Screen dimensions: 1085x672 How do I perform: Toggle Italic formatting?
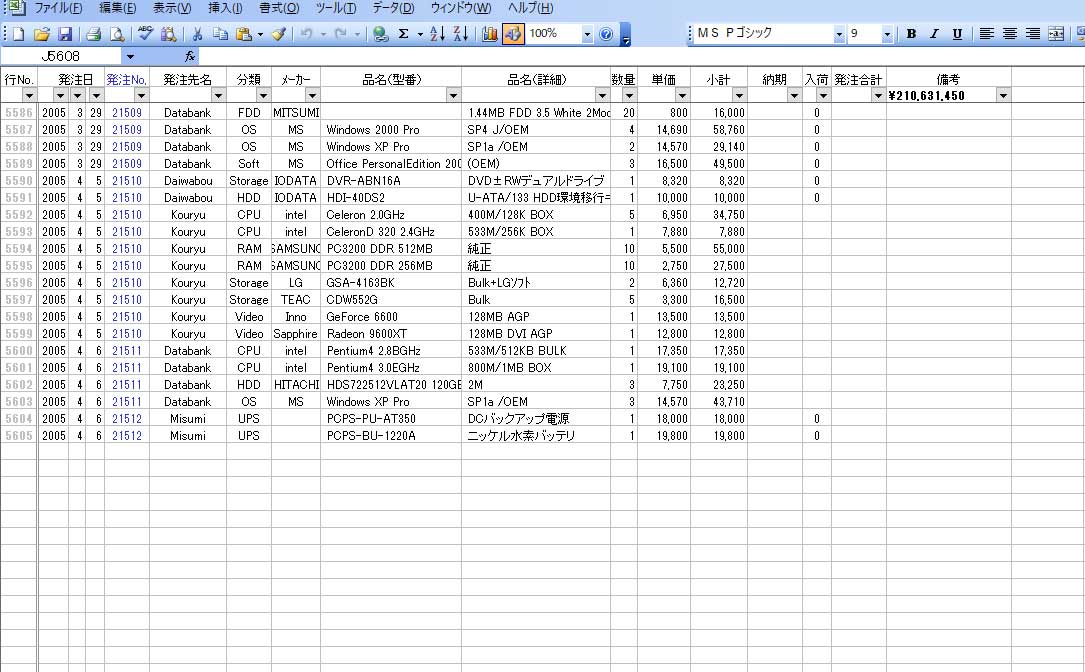pos(934,34)
